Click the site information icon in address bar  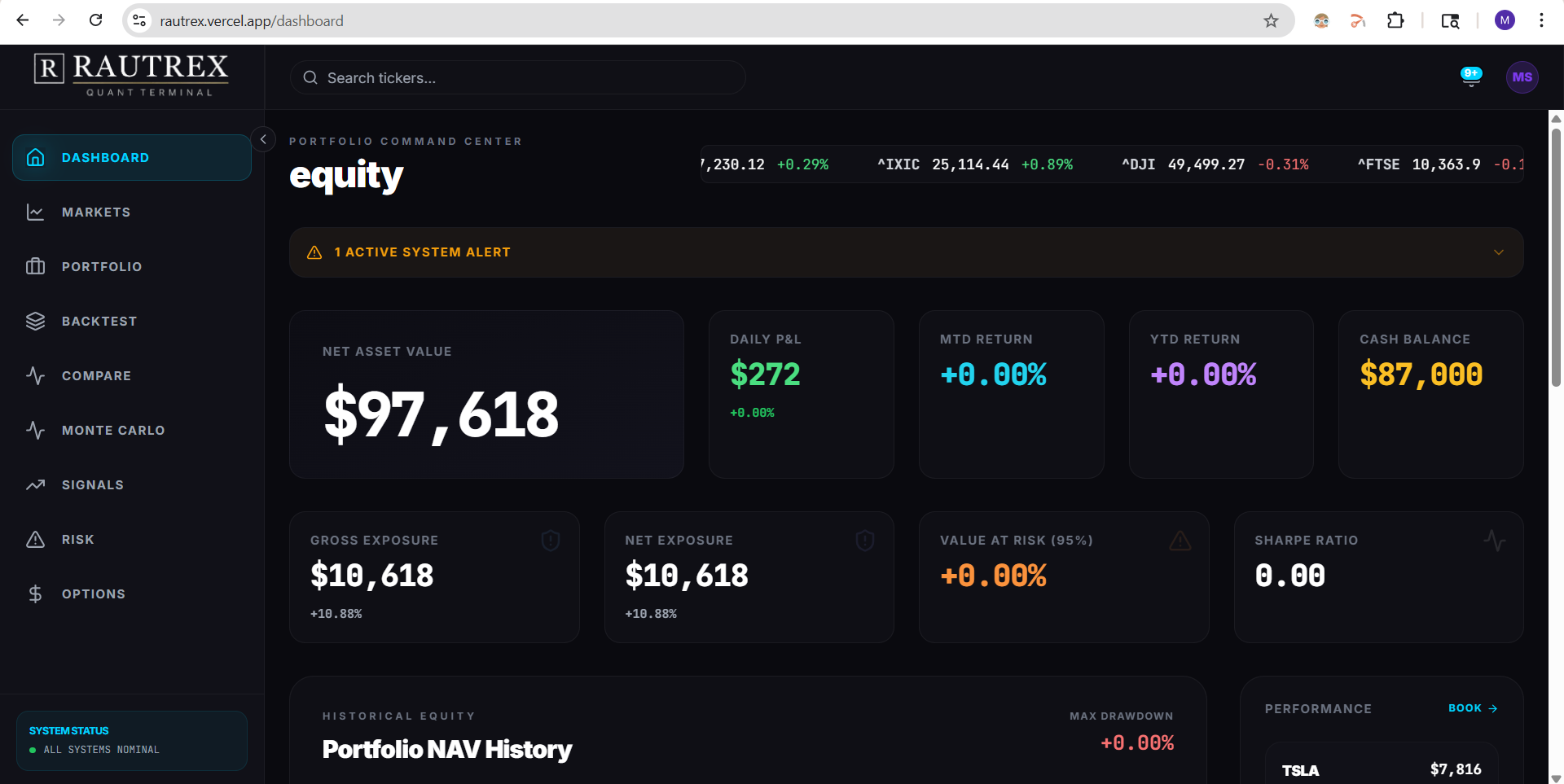coord(139,20)
